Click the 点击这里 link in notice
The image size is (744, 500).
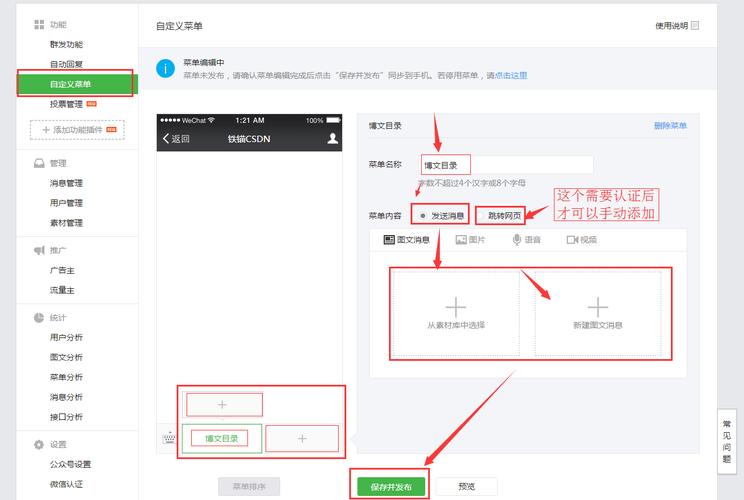(x=511, y=75)
